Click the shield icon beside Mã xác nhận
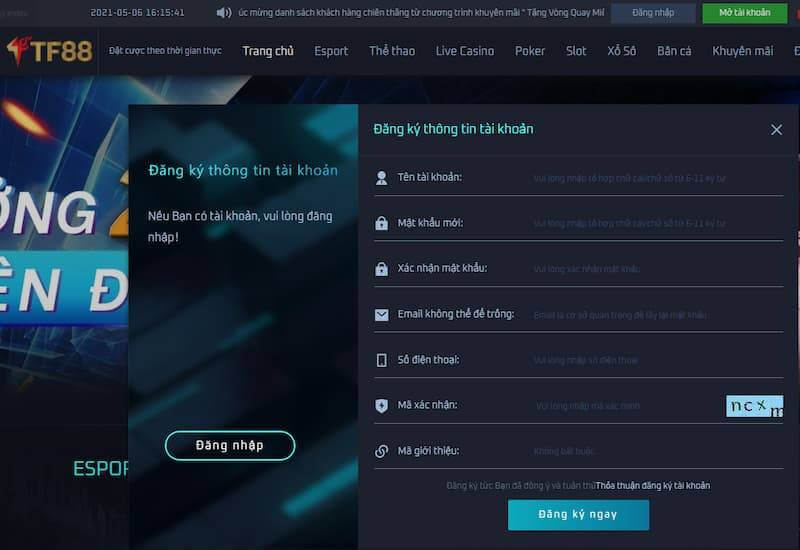 (x=381, y=406)
